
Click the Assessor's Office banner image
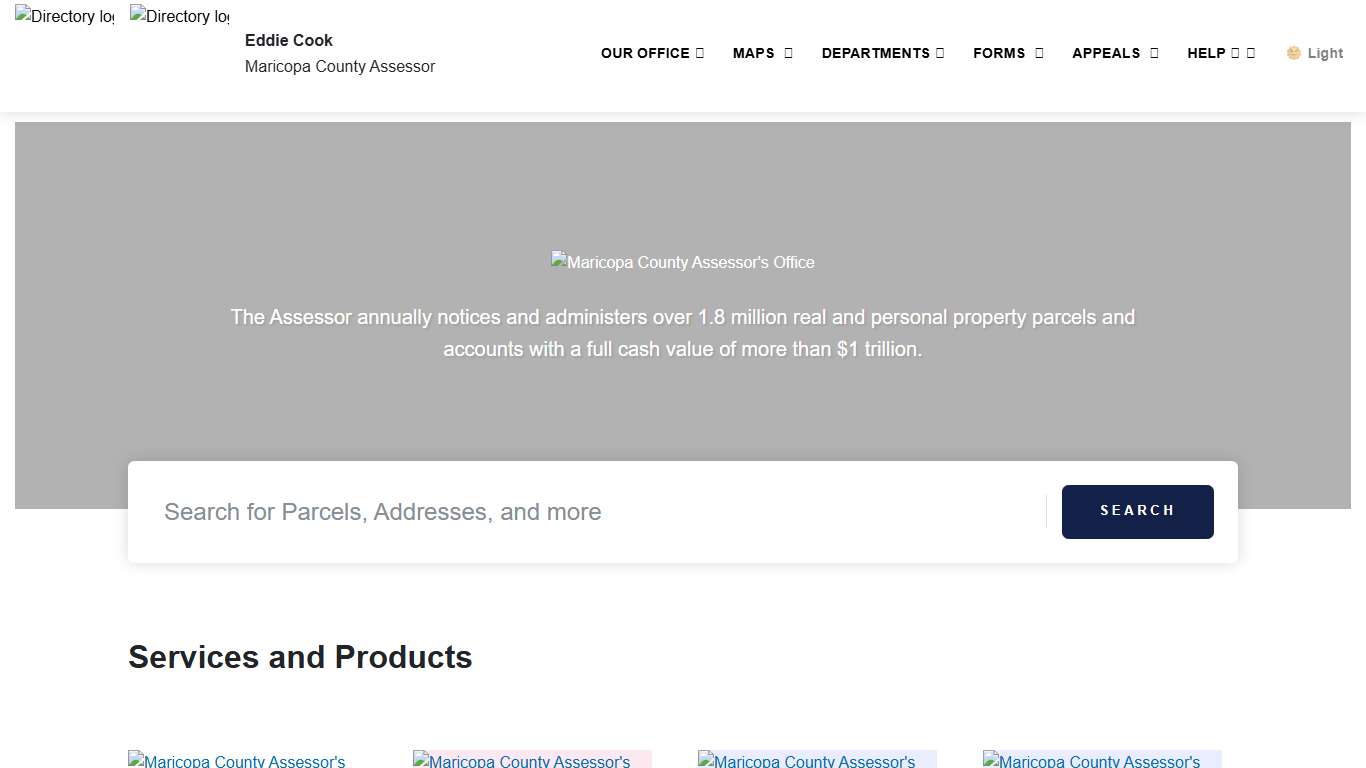pyautogui.click(x=683, y=262)
